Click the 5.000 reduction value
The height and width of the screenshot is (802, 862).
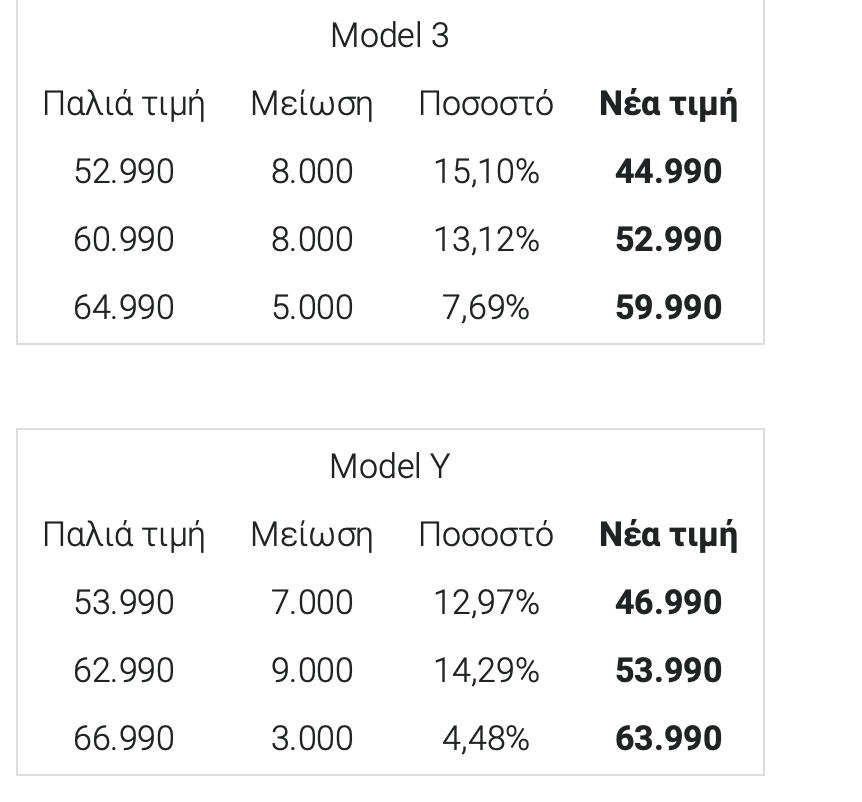tap(312, 307)
